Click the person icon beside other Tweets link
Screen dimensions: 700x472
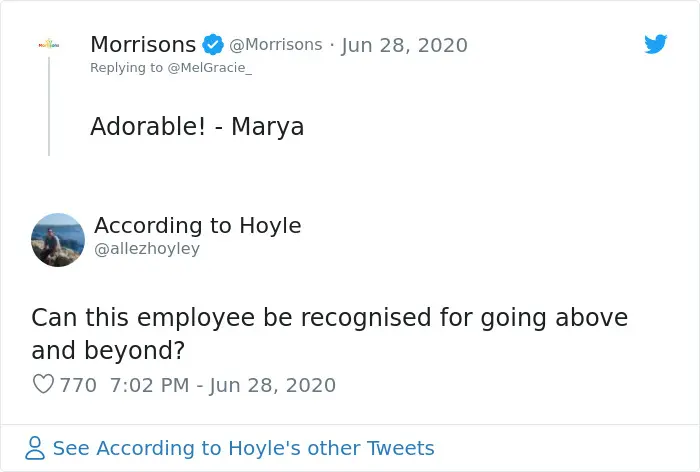coord(36,448)
